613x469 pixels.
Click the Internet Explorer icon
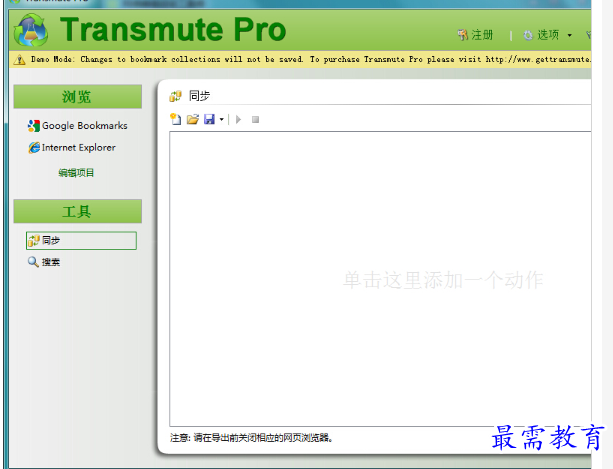34,148
